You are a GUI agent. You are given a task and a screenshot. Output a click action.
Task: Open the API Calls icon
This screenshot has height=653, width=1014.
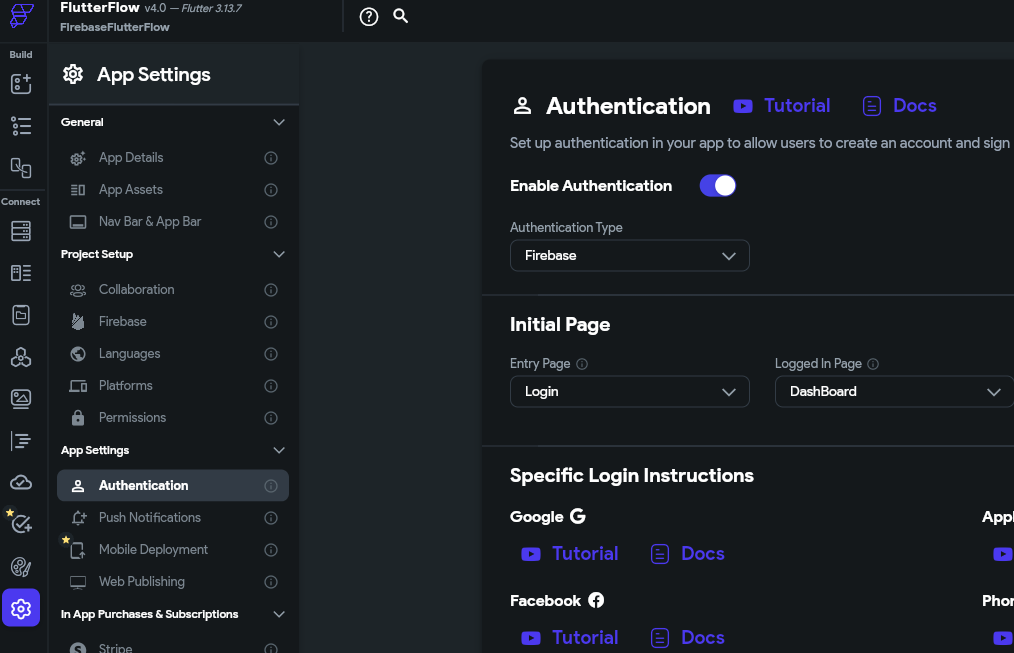point(21,357)
